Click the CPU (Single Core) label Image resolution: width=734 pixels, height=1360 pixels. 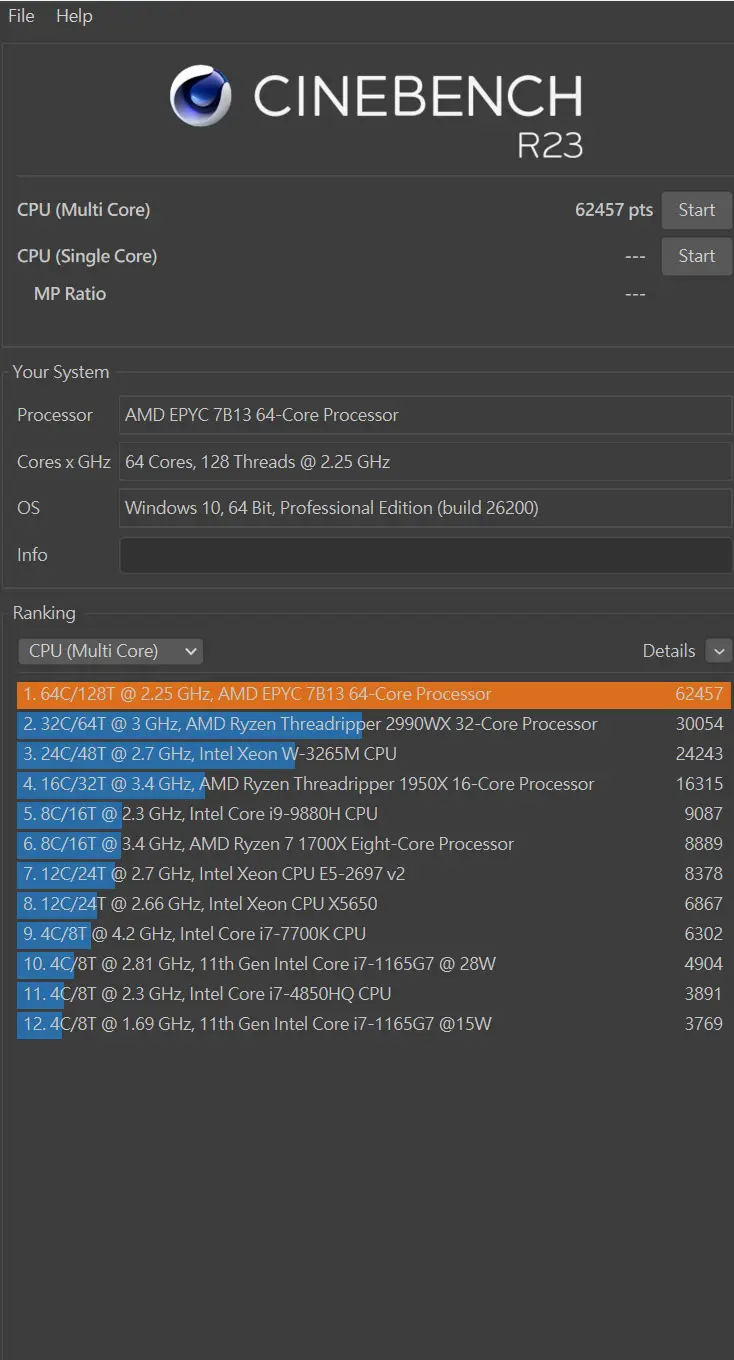coord(87,256)
